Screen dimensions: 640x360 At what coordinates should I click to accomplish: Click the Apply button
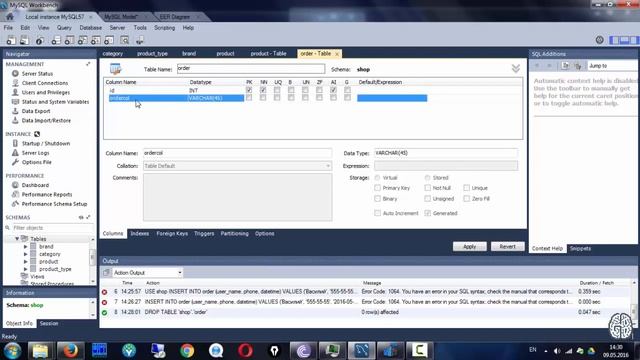469,247
